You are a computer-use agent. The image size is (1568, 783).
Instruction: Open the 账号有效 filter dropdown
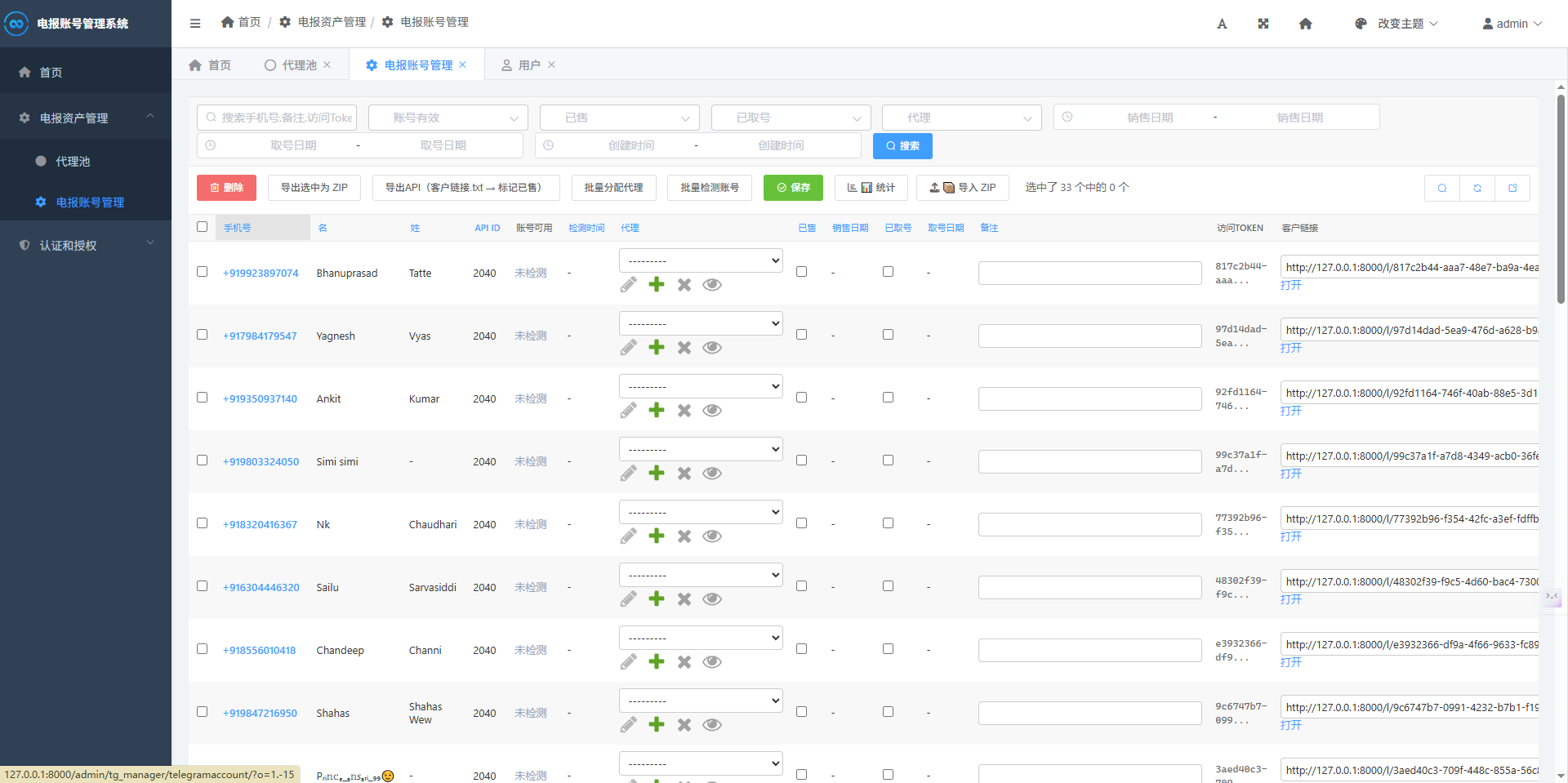click(x=448, y=118)
